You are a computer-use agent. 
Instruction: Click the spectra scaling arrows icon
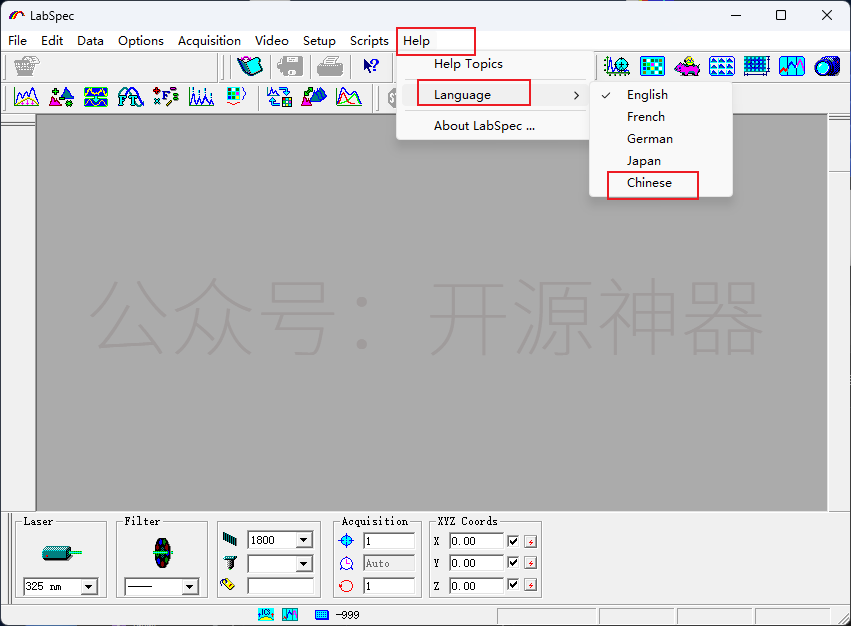[x=314, y=97]
